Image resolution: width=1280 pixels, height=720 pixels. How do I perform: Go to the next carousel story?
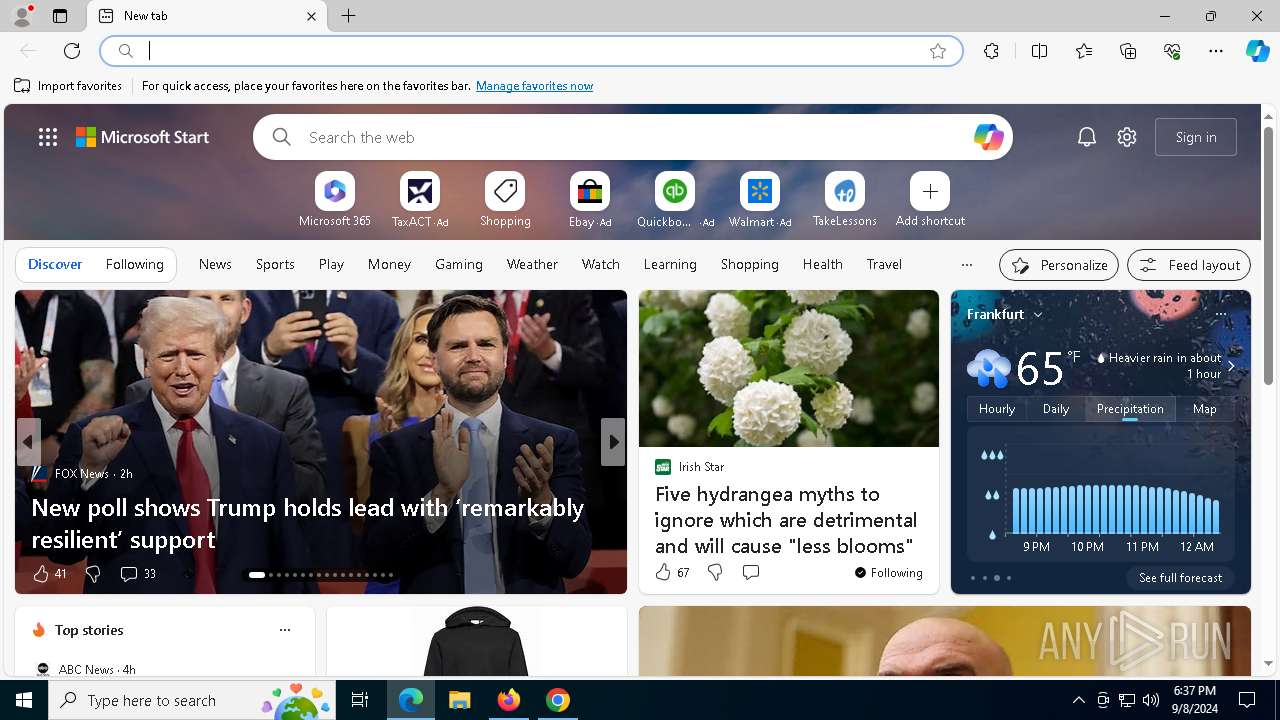pos(613,442)
